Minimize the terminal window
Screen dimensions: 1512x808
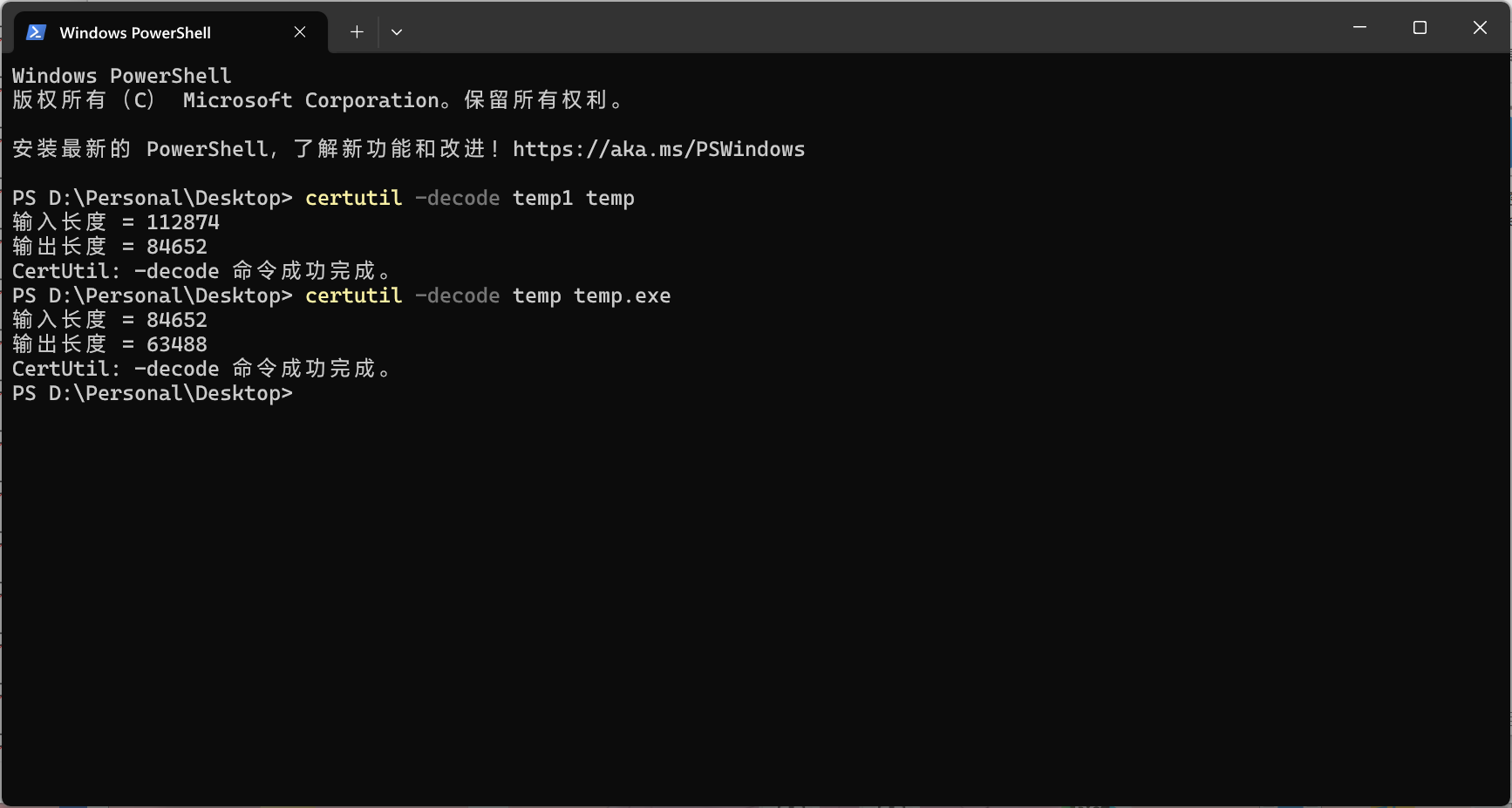click(x=1359, y=28)
